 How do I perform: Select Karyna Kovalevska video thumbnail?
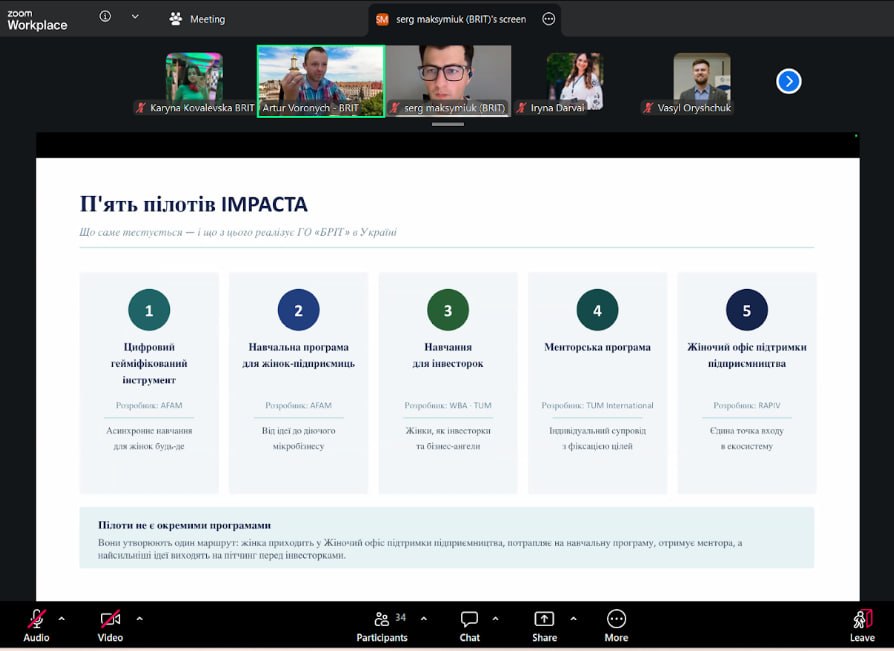(x=194, y=83)
